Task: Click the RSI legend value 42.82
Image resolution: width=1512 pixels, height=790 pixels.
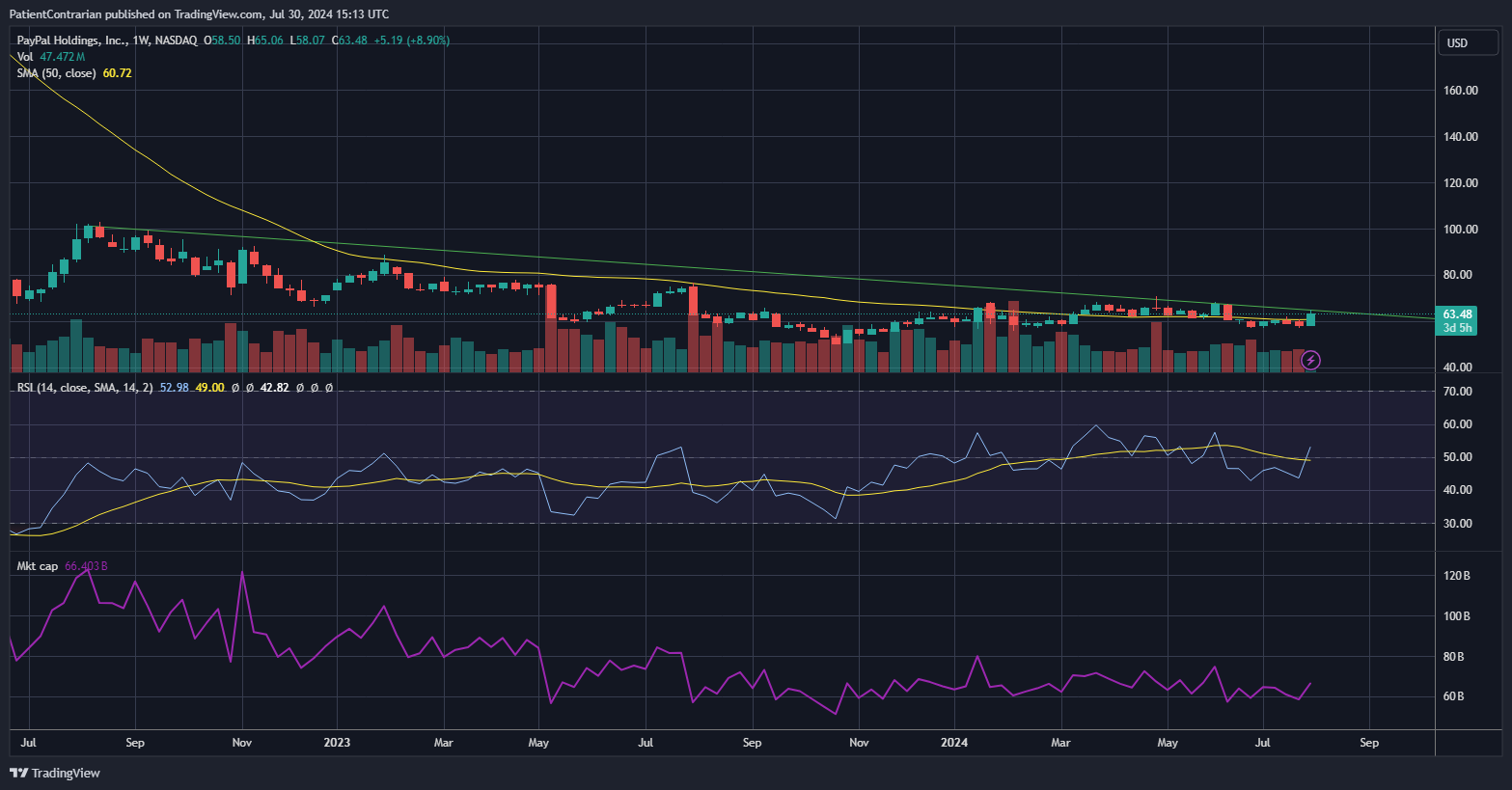Action: (275, 388)
